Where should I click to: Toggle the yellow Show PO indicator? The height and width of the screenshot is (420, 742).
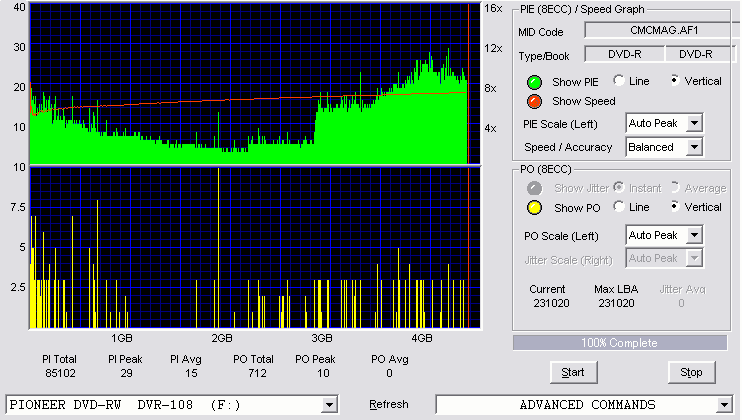click(534, 208)
